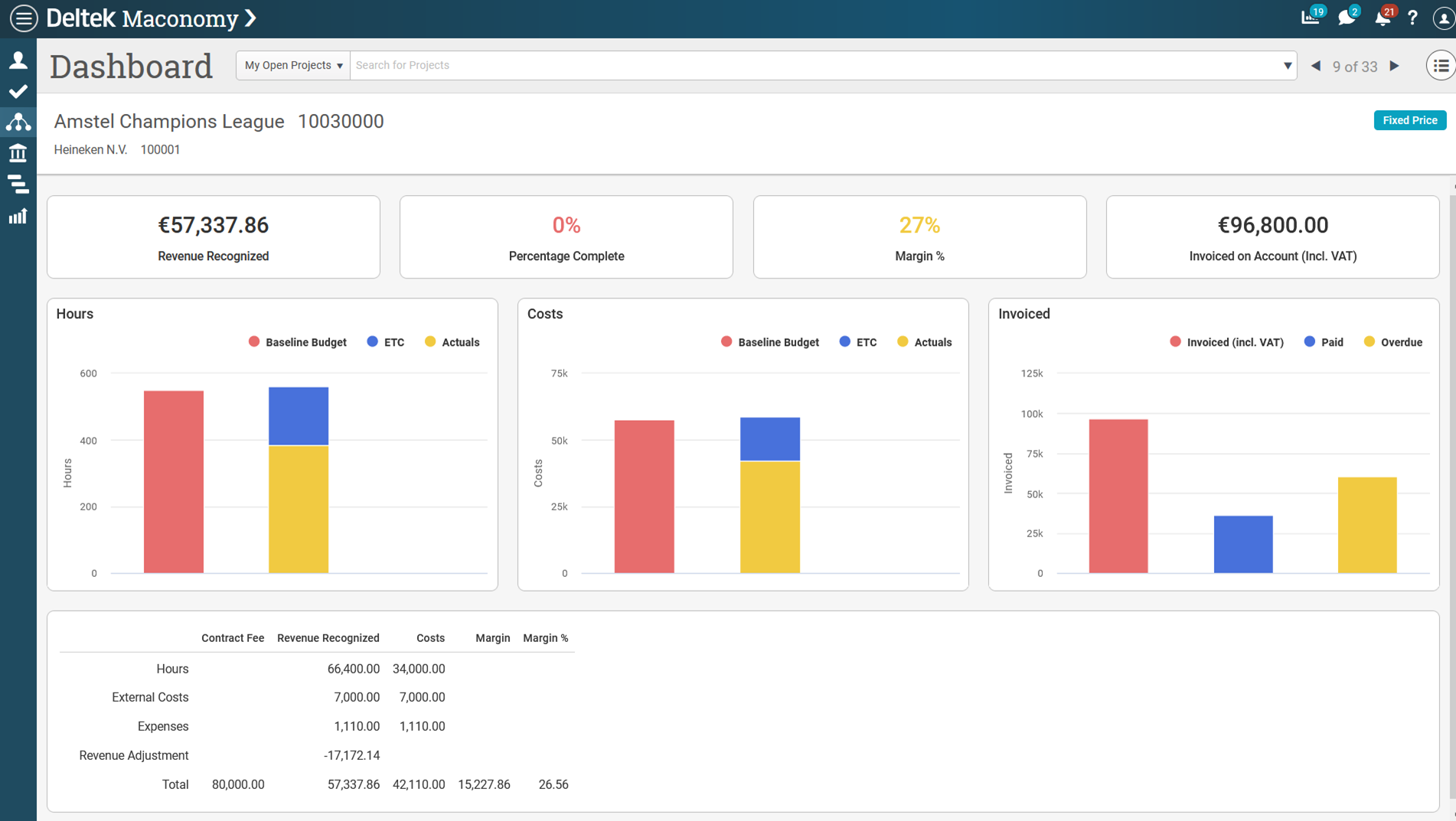Click yellow Actuals segment in Costs chart
This screenshot has height=821, width=1456.
770,517
